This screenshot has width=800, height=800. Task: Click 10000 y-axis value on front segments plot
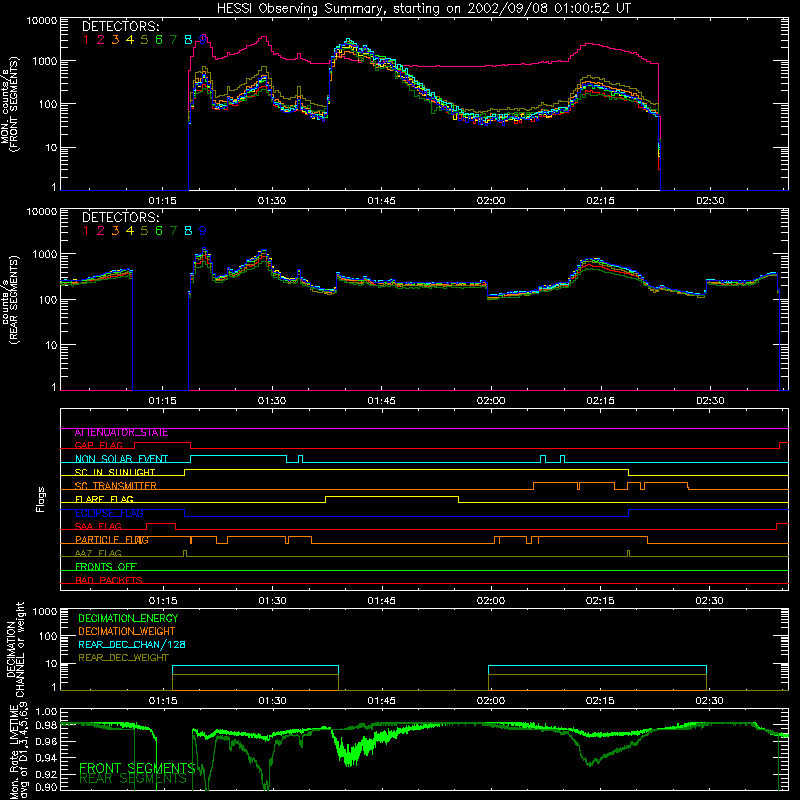(42, 21)
